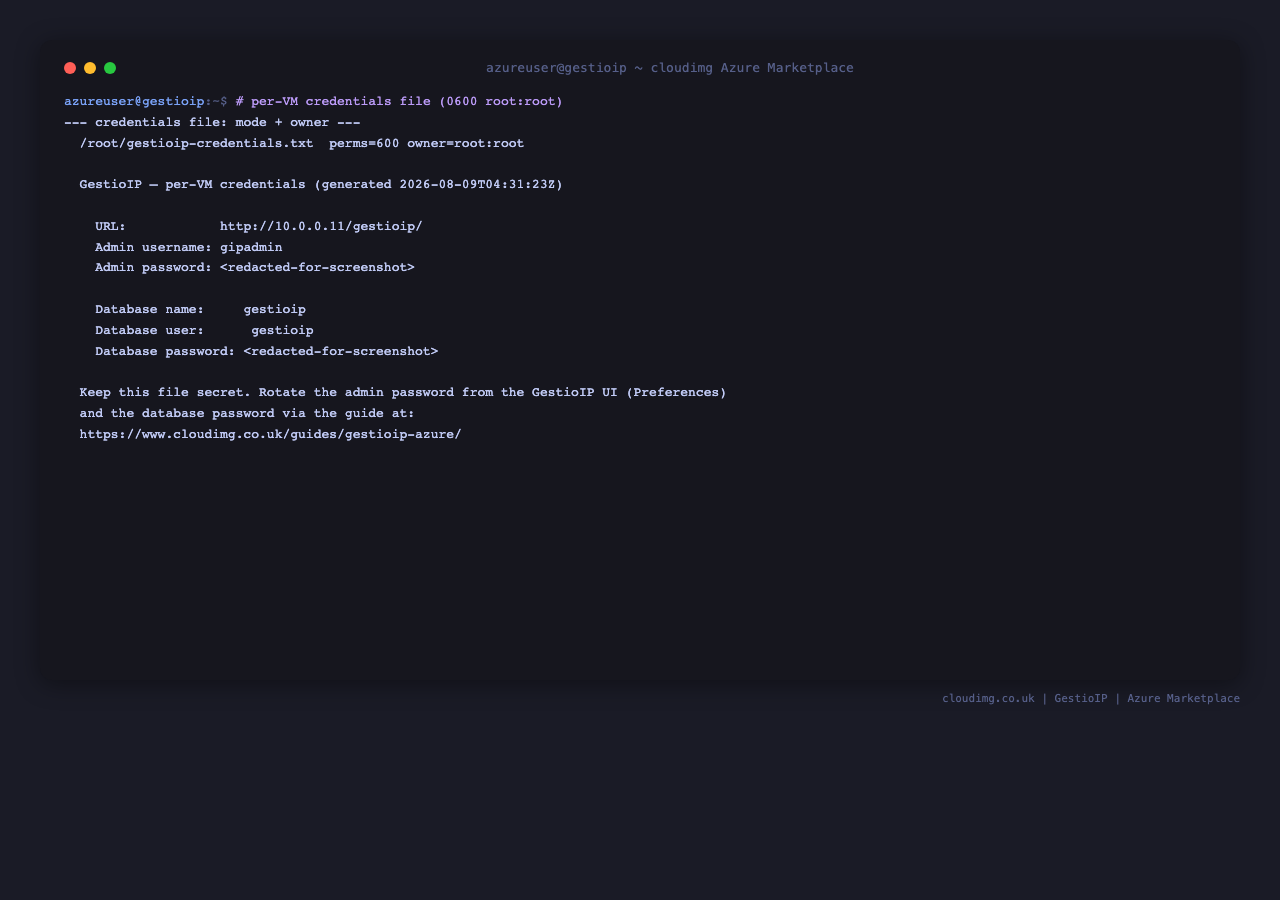Image resolution: width=1280 pixels, height=900 pixels.
Task: Open the http://10.0.0.11/gestioip/ URL
Action: click(x=321, y=227)
